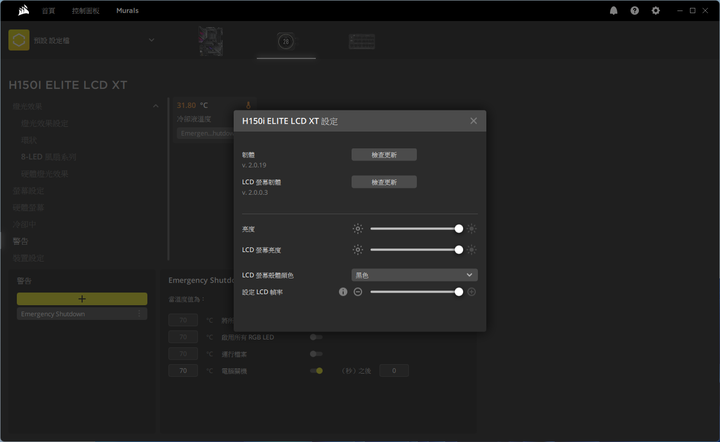The image size is (720, 442).
Task: Adjust the 設定 LCD 幀率 slider
Action: (x=415, y=292)
